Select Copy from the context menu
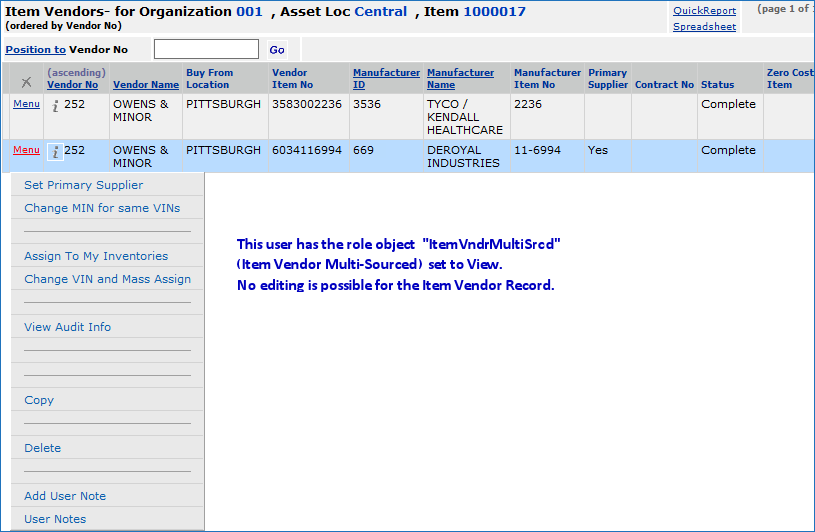 [39, 400]
